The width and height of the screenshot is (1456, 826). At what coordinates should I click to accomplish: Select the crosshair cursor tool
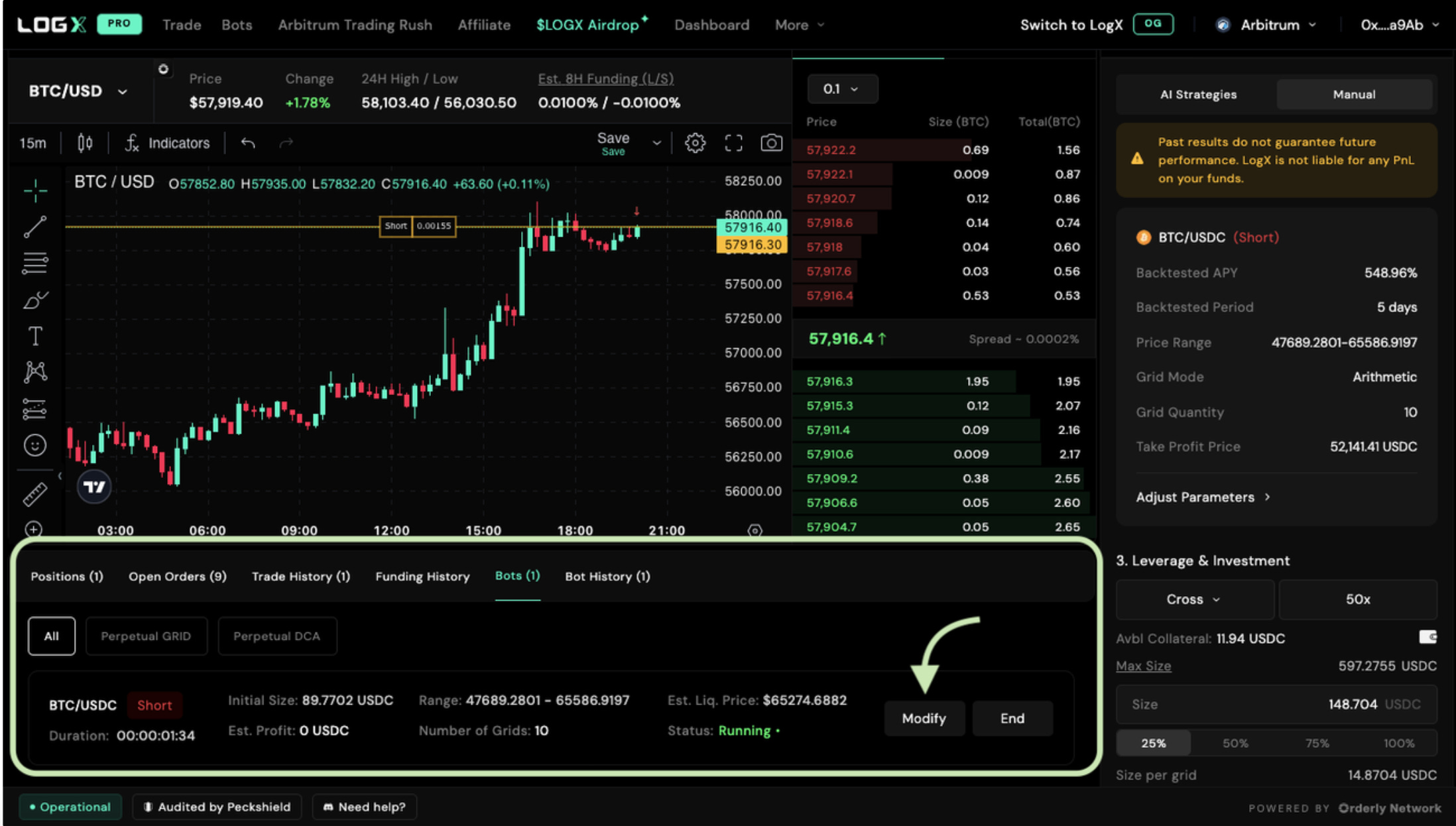(x=35, y=191)
